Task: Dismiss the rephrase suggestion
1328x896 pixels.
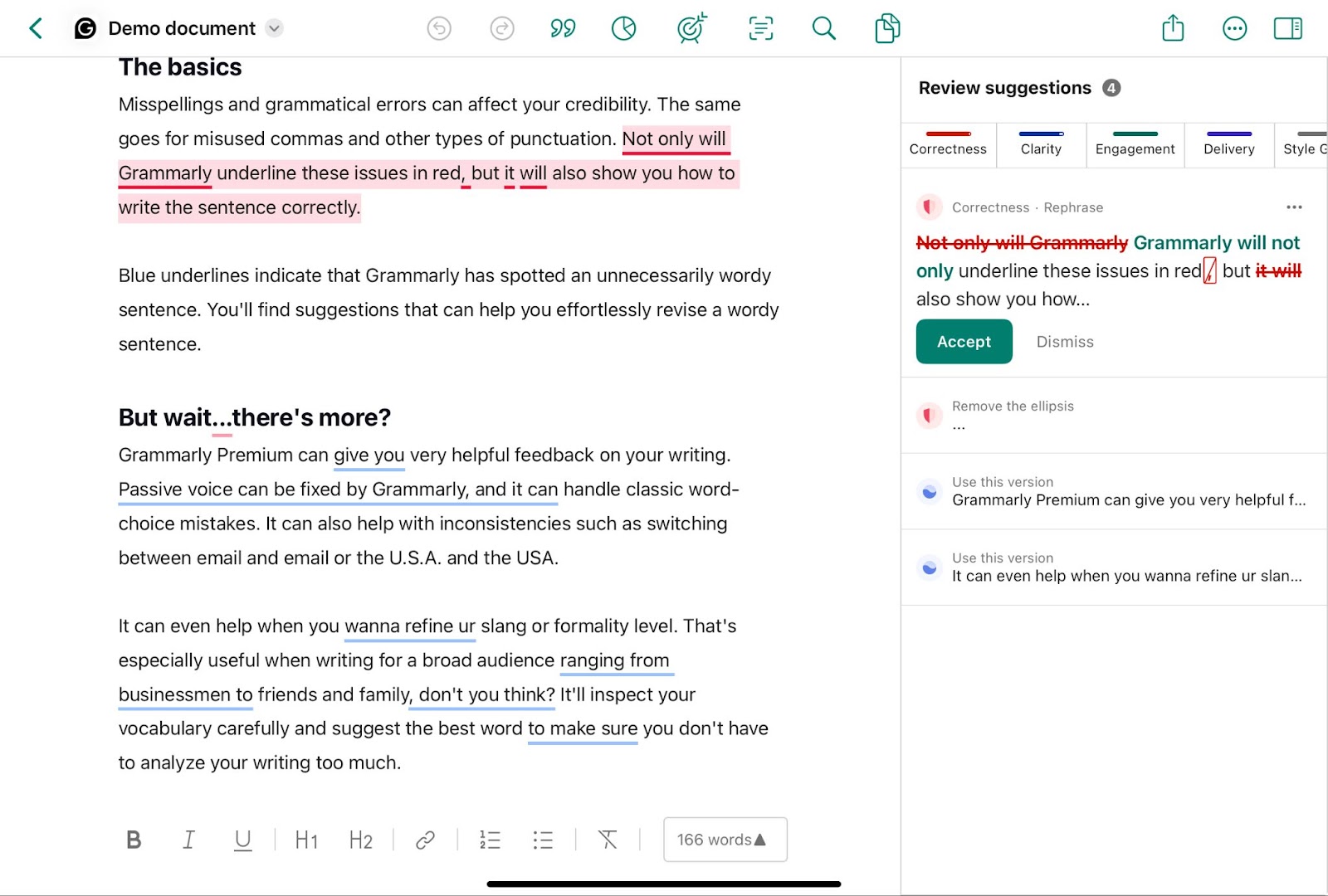Action: tap(1065, 341)
